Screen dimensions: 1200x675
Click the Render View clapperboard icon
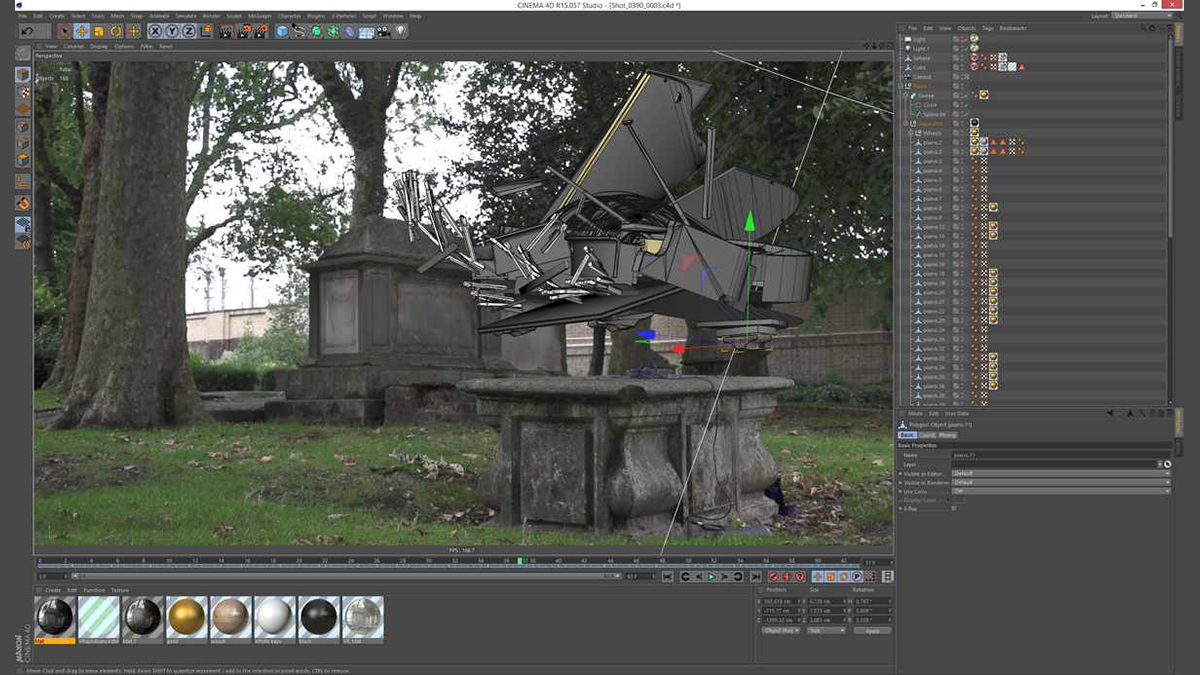[x=226, y=31]
